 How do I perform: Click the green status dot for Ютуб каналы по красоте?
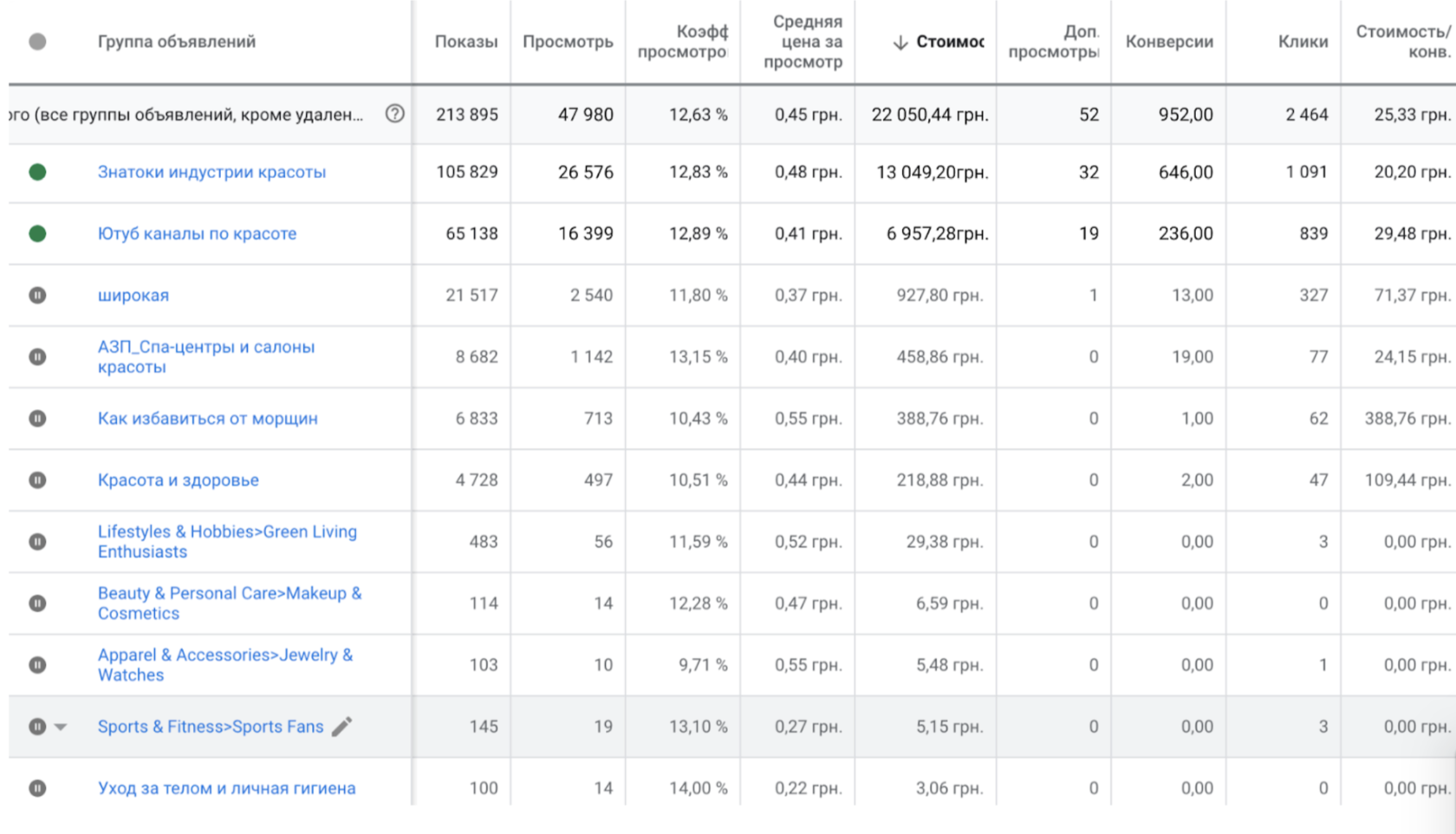tap(37, 233)
